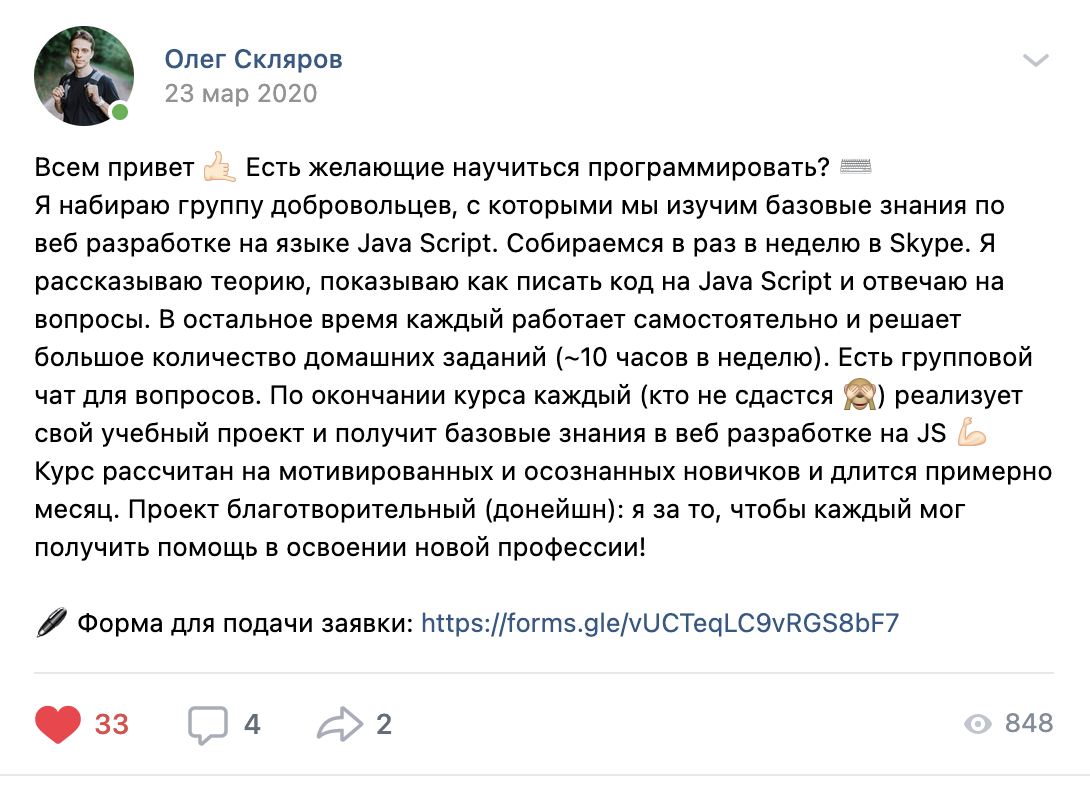Expand the post options chevron menu
The image size is (1090, 786).
(1036, 61)
